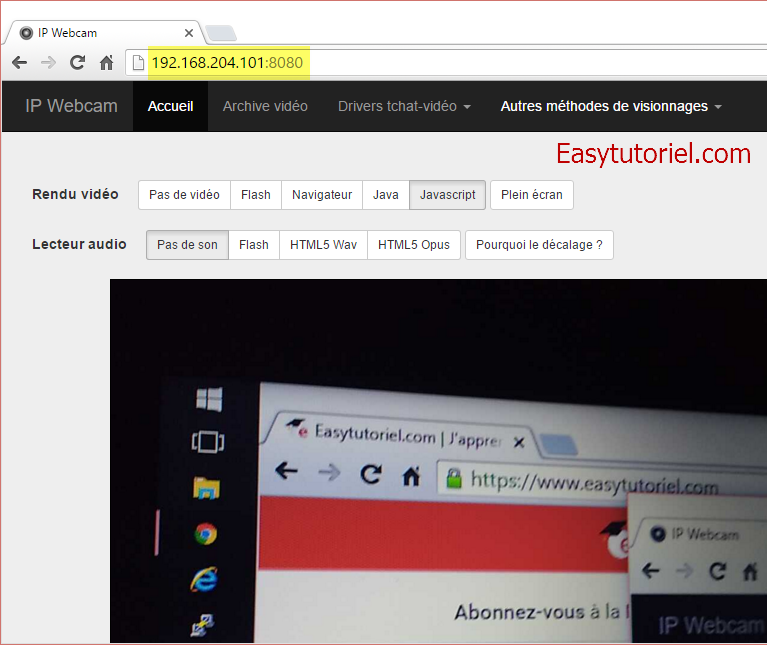Viewport: 767px width, 645px height.
Task: Click the Plein écran button
Action: click(x=532, y=195)
